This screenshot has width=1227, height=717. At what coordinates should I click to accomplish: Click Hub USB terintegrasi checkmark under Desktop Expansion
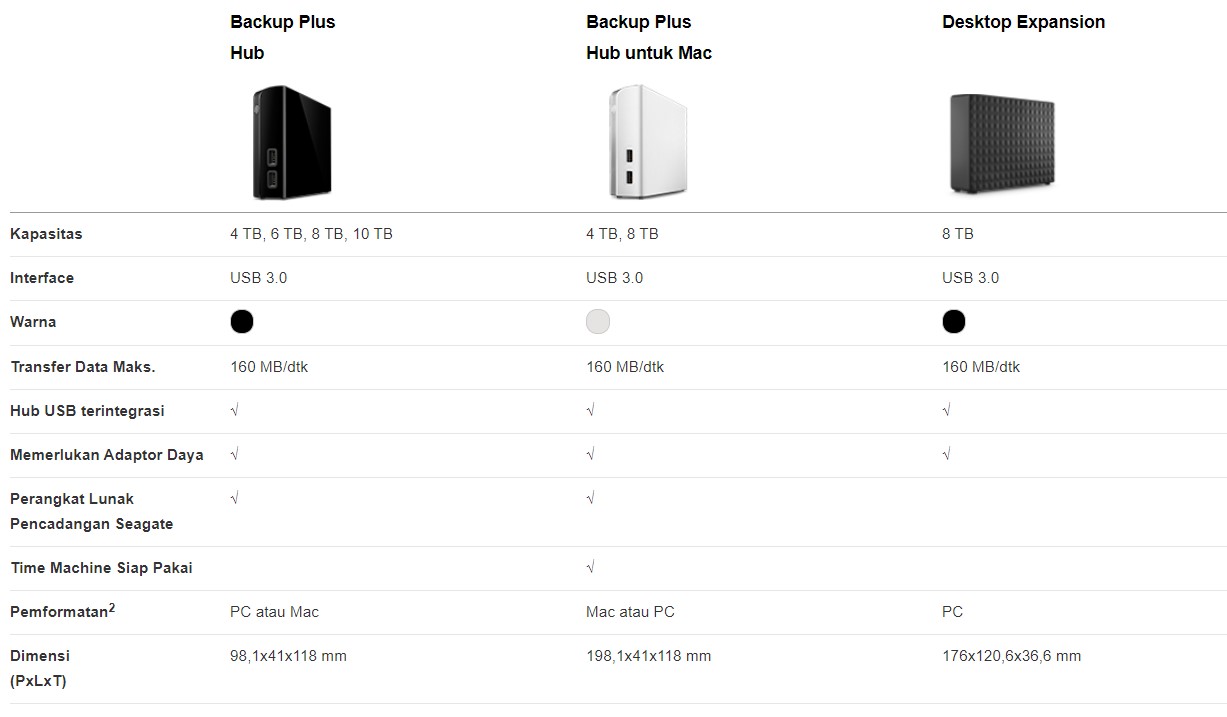point(946,410)
